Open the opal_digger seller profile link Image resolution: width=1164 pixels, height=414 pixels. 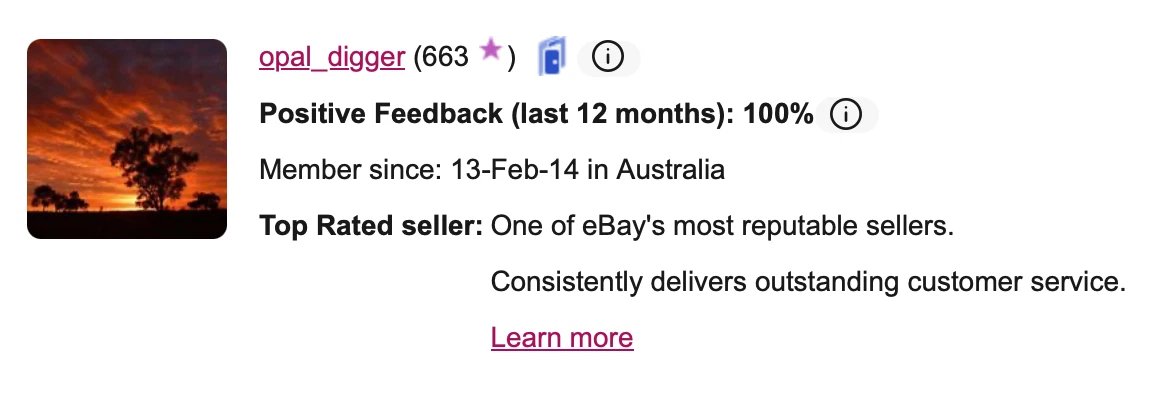coord(332,57)
